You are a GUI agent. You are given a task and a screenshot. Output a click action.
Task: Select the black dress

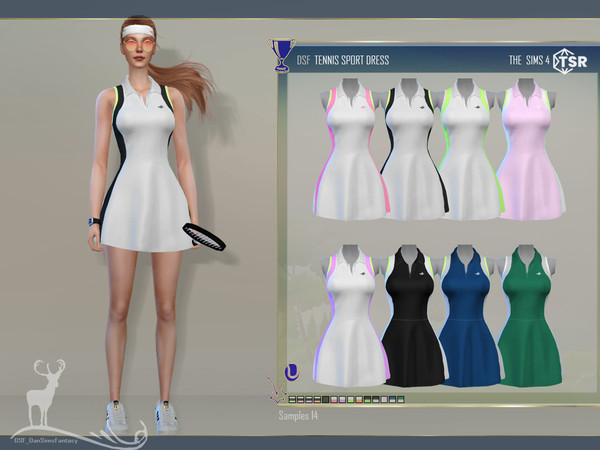(412, 316)
